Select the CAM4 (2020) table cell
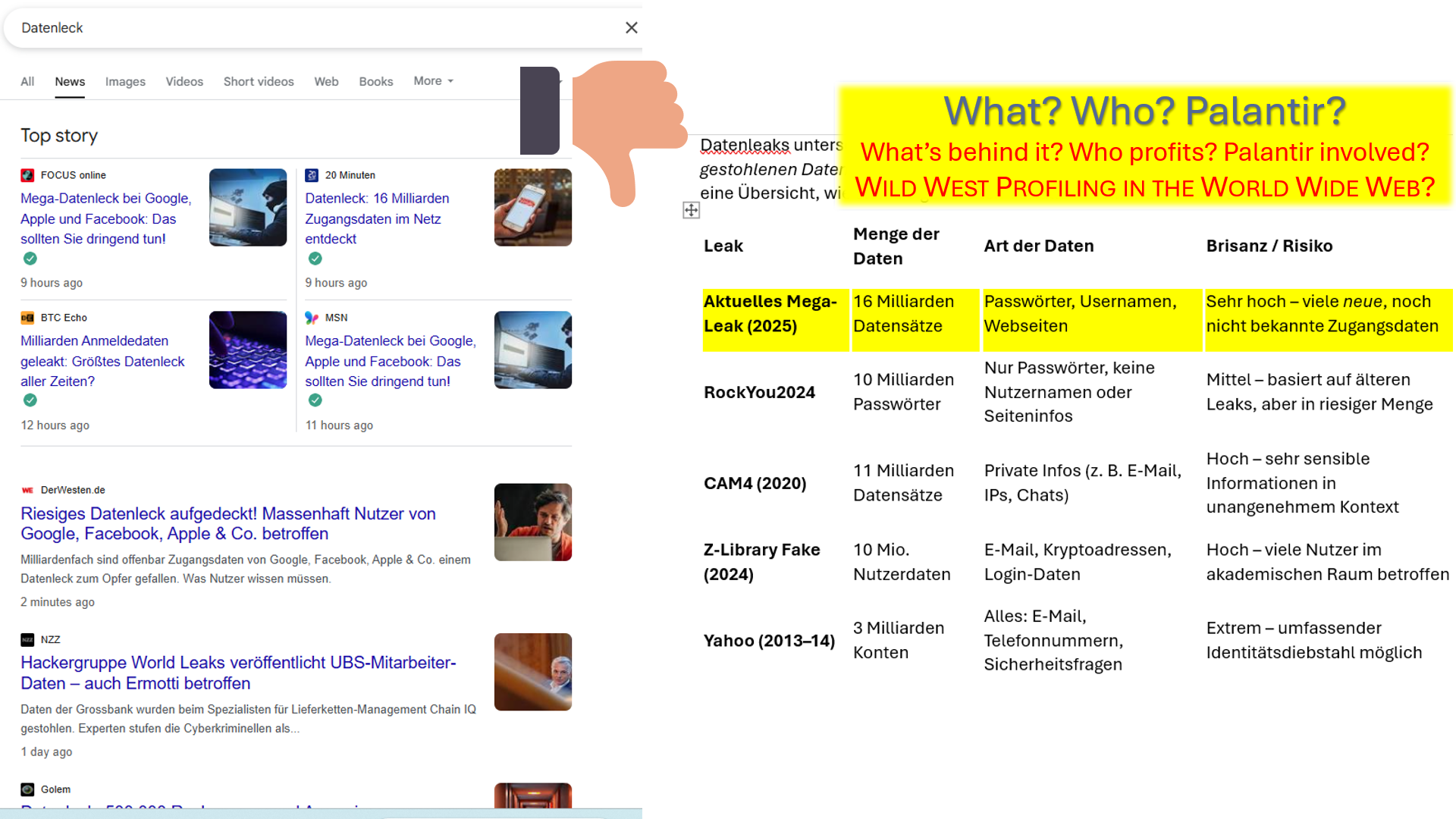This screenshot has width=1456, height=819. click(x=755, y=483)
